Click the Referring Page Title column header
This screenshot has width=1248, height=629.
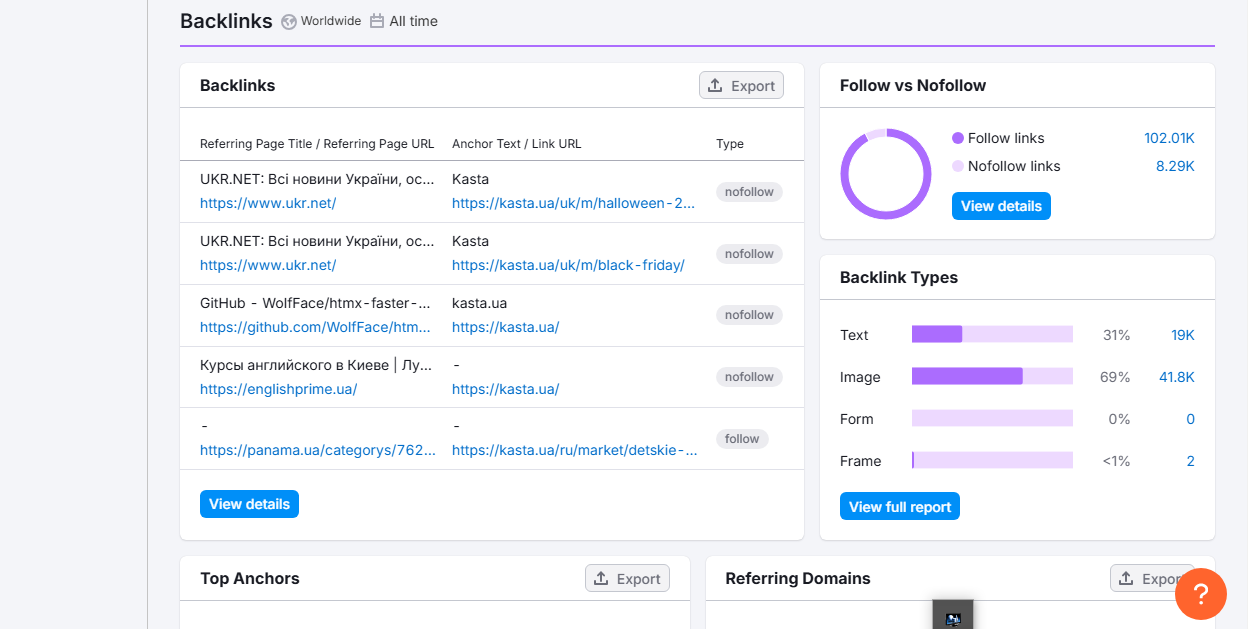pyautogui.click(x=317, y=144)
